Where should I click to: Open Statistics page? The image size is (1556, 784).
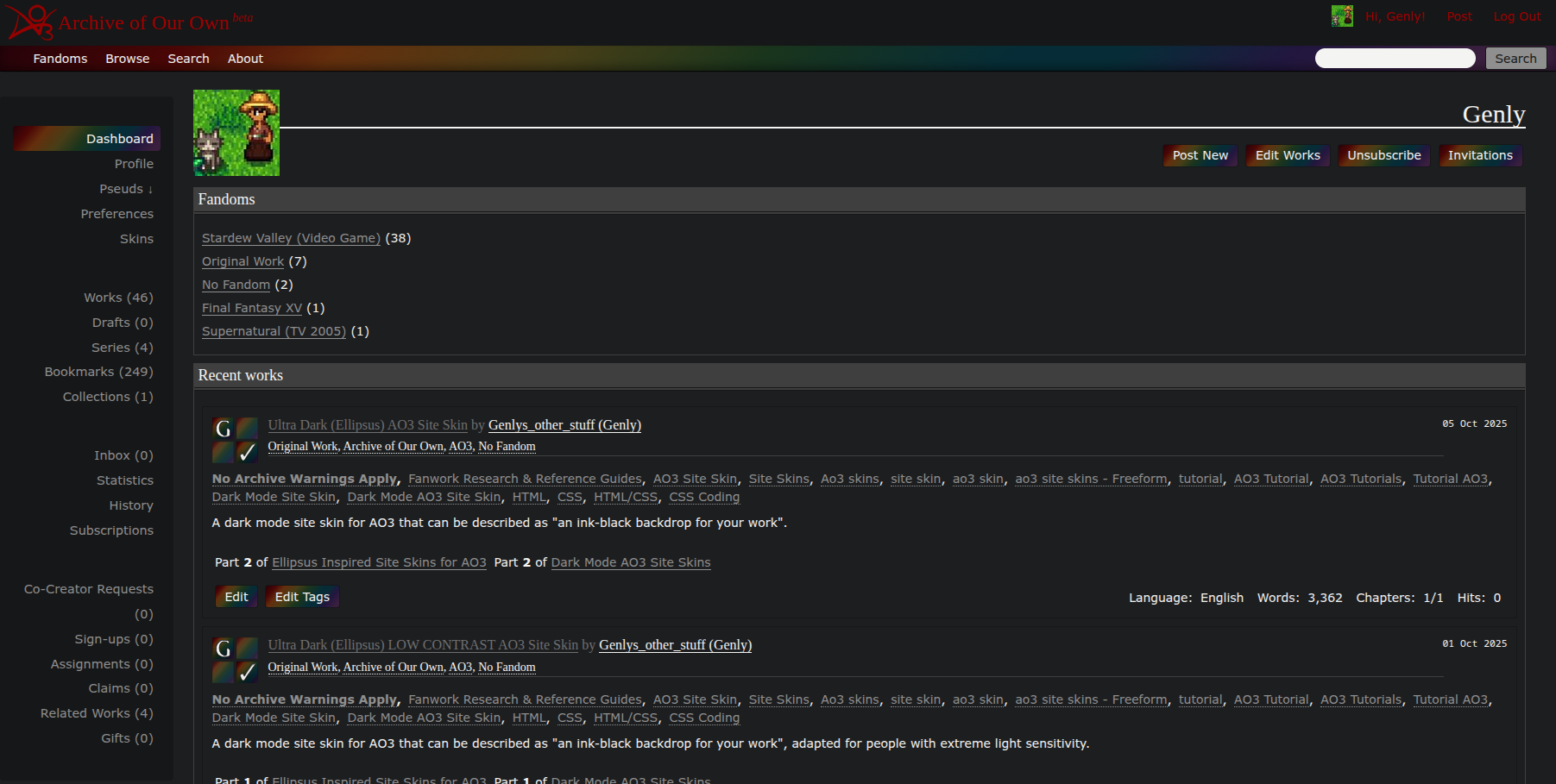(x=125, y=480)
